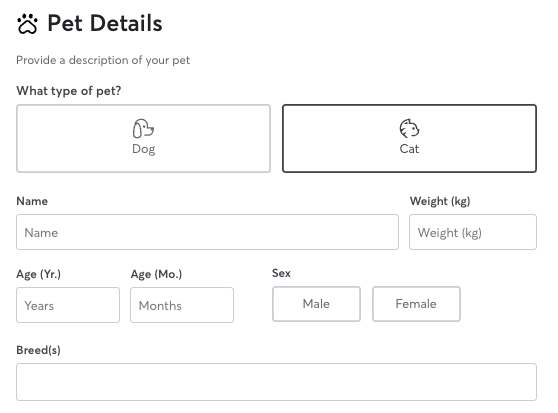Focus the pet Name input field

click(207, 232)
